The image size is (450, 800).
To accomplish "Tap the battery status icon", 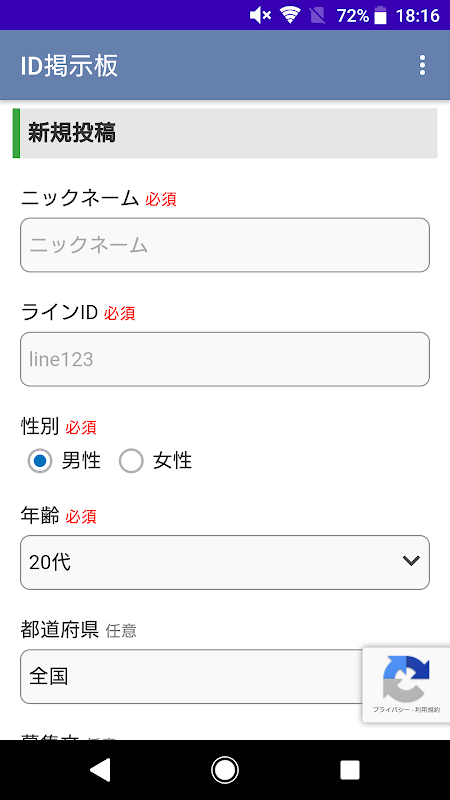I will pyautogui.click(x=380, y=16).
